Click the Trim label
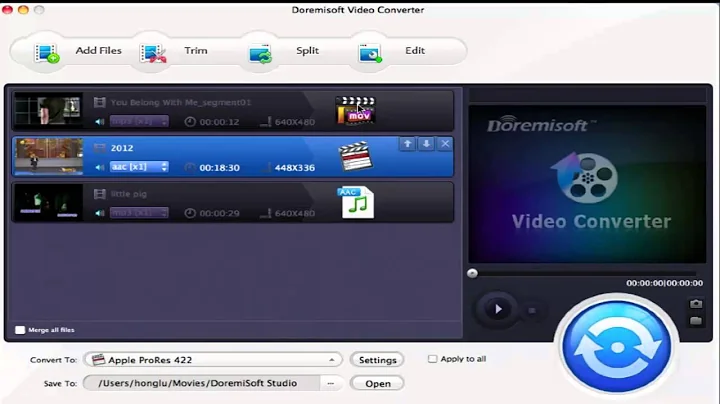The height and width of the screenshot is (404, 720). (196, 50)
